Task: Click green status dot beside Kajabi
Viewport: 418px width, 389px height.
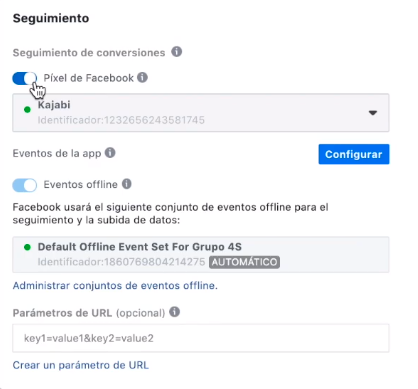Action: click(x=27, y=109)
